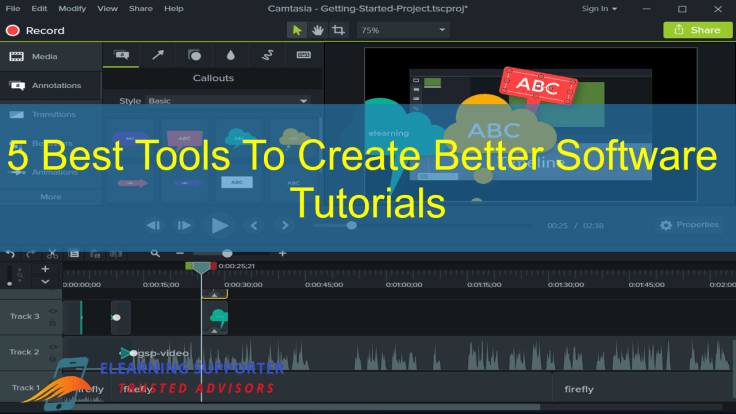Screen dimensions: 736x414
Task: Click the Undo icon
Action: coord(10,254)
